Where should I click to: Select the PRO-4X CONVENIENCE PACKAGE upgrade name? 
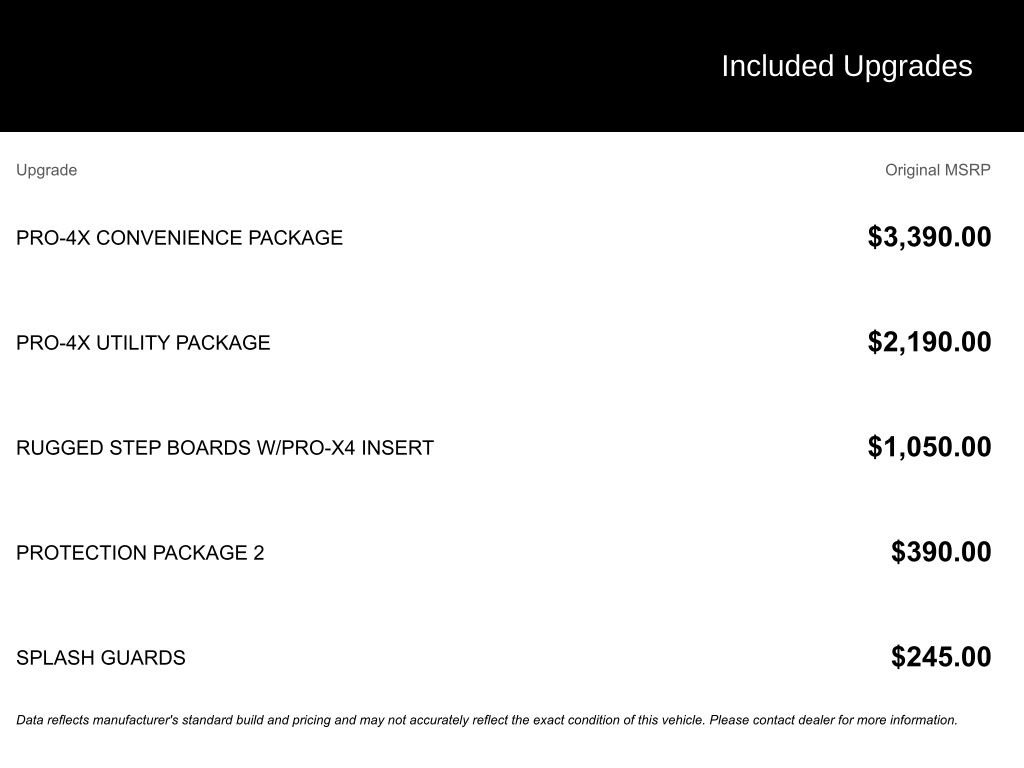[x=179, y=238]
